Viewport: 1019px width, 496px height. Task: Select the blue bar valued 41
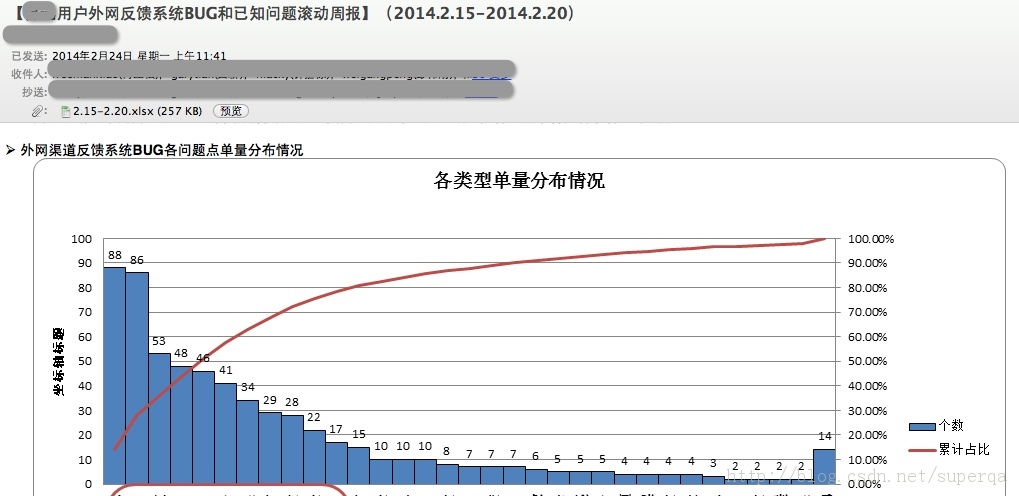(226, 434)
